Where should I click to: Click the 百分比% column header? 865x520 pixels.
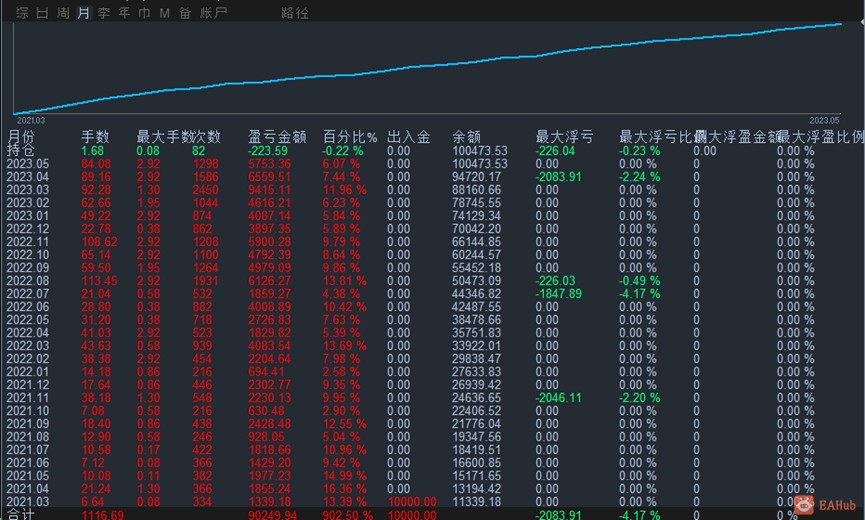click(350, 137)
